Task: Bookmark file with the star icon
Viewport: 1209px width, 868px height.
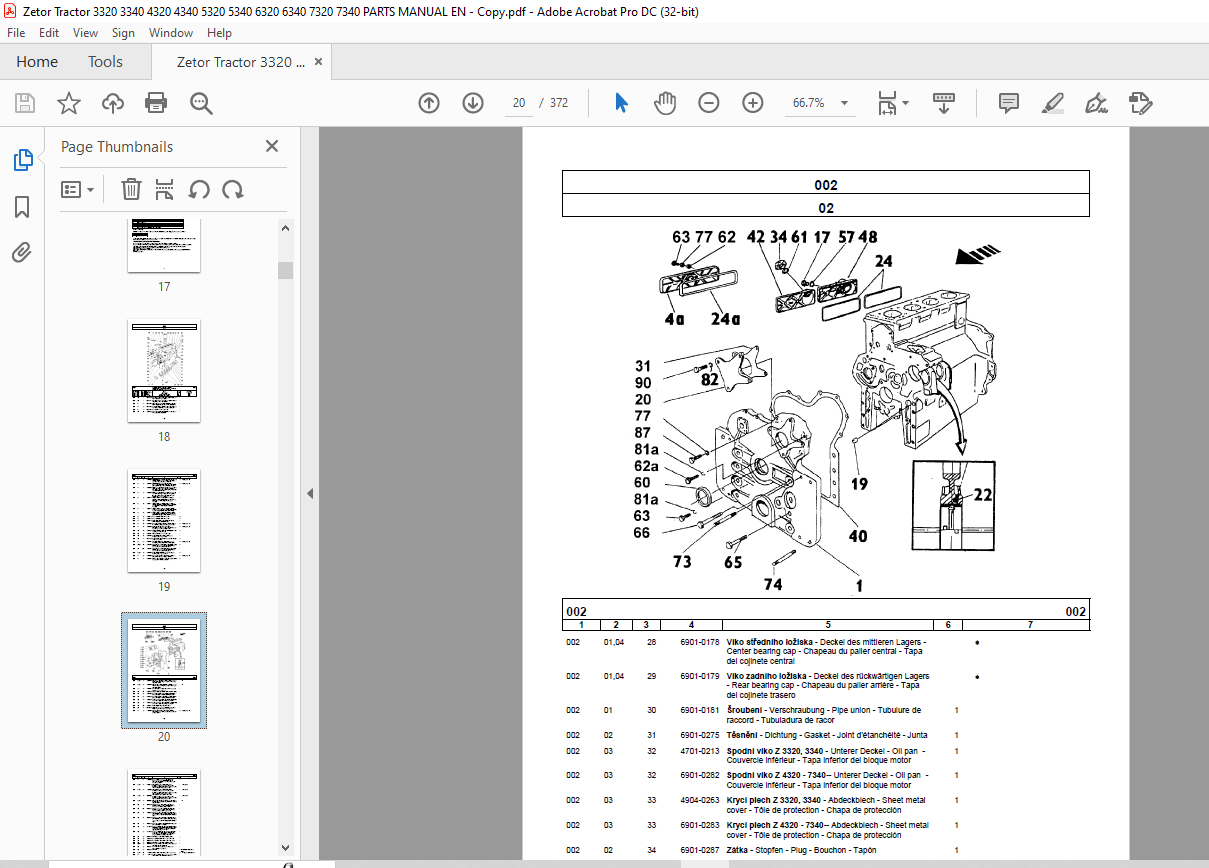Action: click(68, 103)
